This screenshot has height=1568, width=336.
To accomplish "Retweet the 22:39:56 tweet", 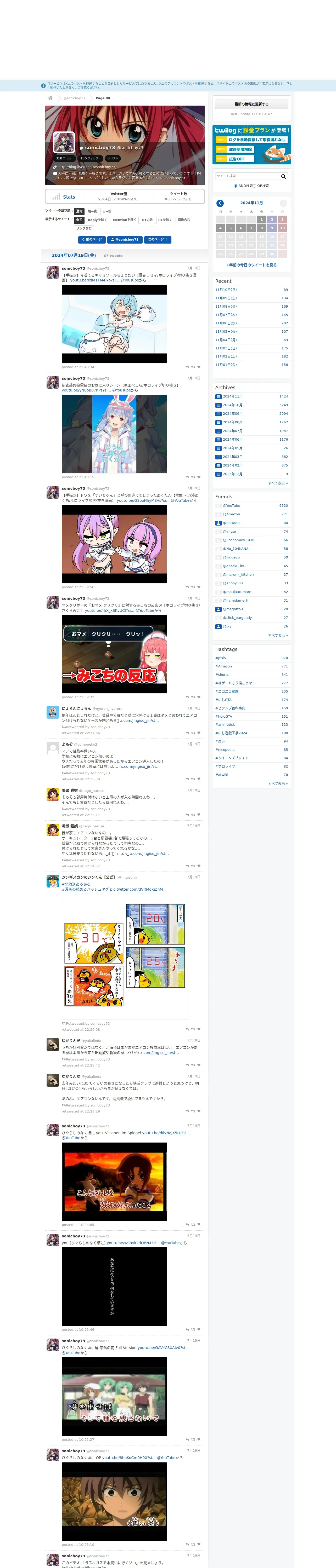I will point(193,587).
